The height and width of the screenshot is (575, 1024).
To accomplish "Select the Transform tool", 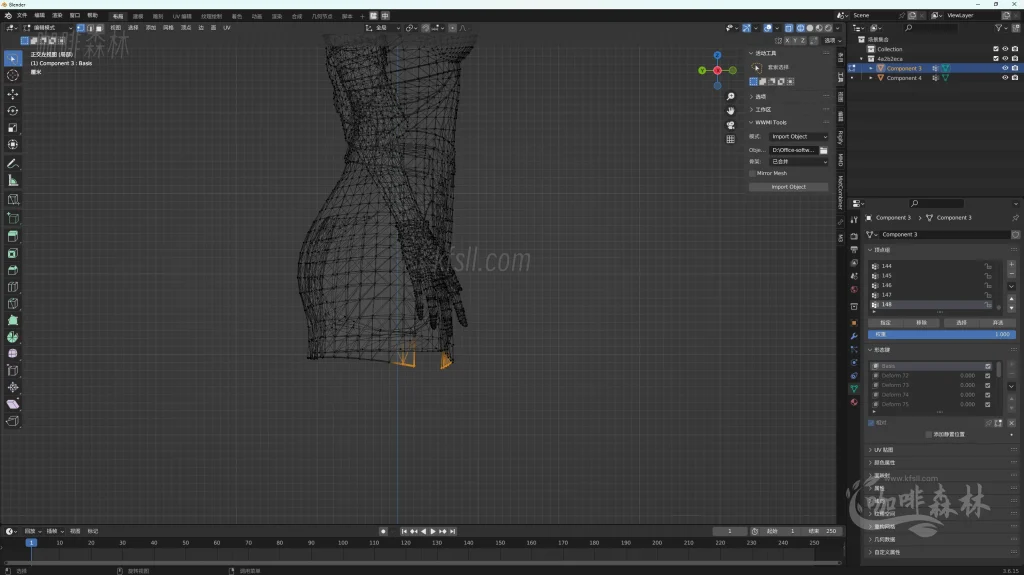I will (12, 144).
